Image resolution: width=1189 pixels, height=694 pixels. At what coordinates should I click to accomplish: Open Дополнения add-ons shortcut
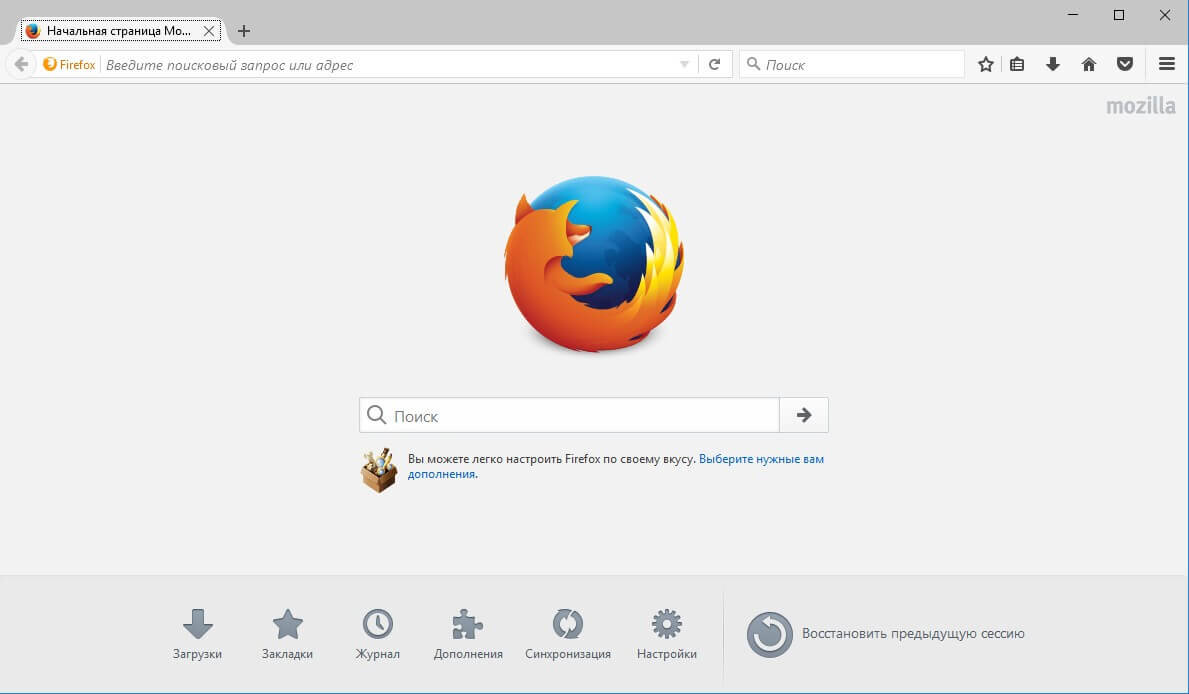[x=468, y=634]
